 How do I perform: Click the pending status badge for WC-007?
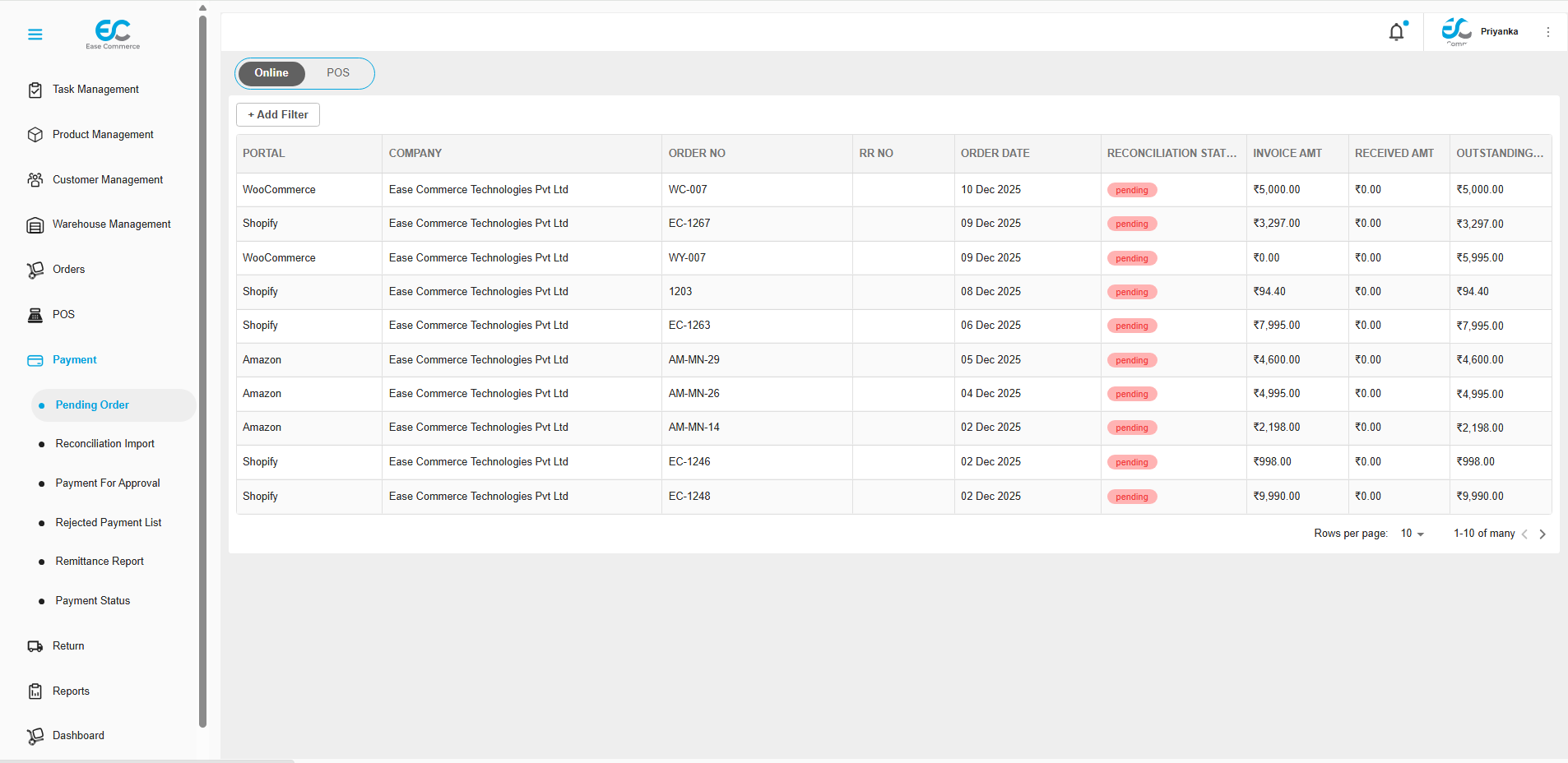[1132, 190]
